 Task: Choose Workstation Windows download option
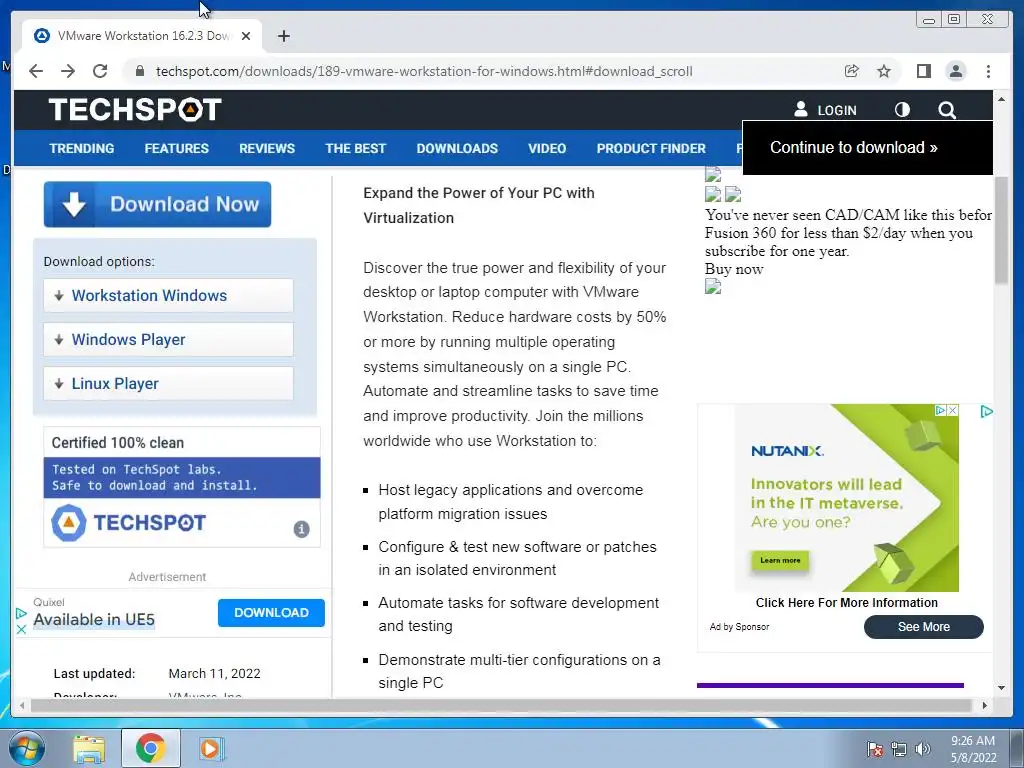[168, 296]
